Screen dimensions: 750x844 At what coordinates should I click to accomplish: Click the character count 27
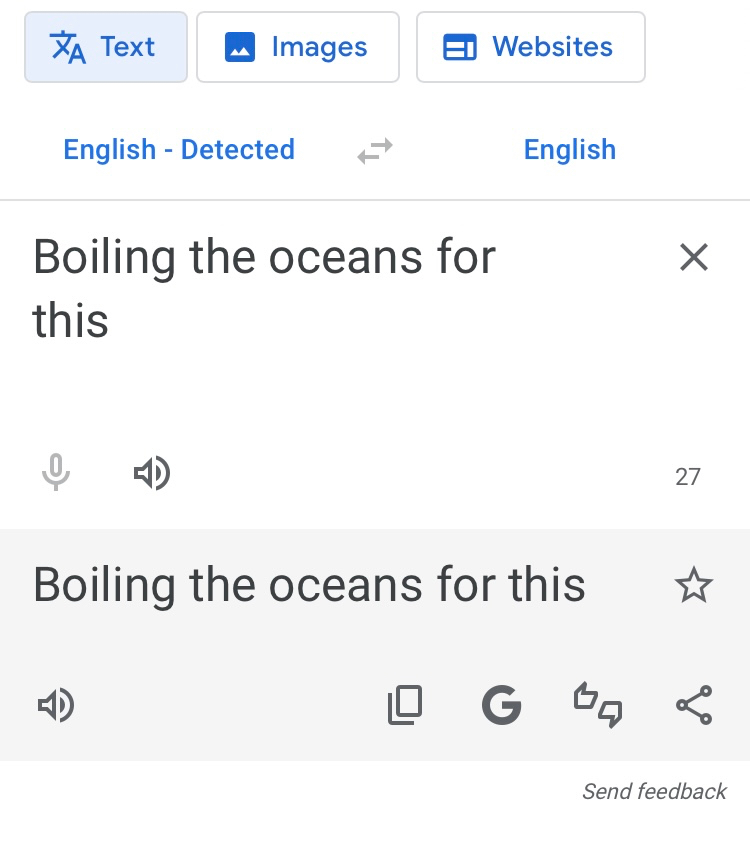click(688, 477)
